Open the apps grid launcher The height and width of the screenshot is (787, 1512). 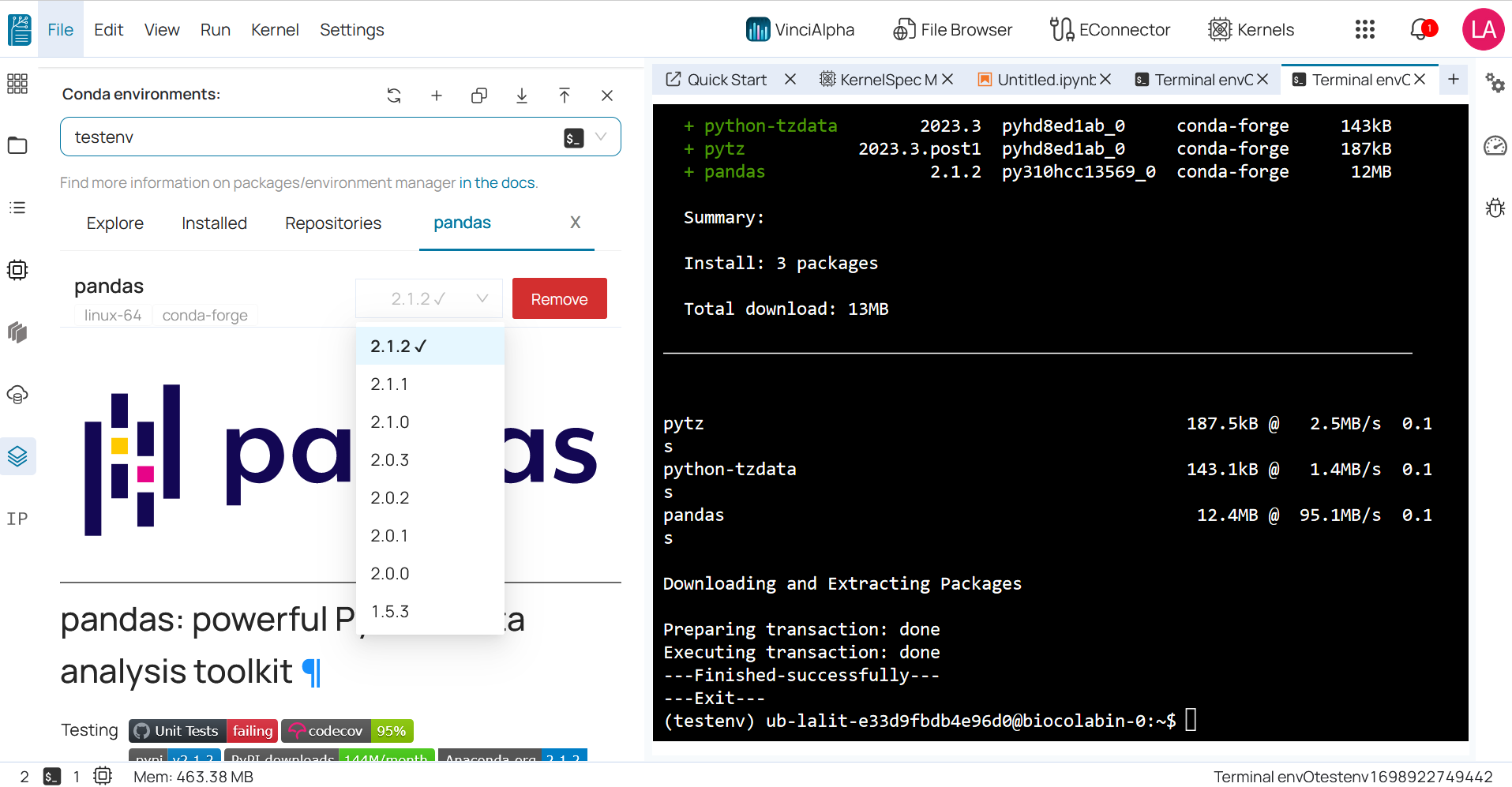coord(1364,30)
